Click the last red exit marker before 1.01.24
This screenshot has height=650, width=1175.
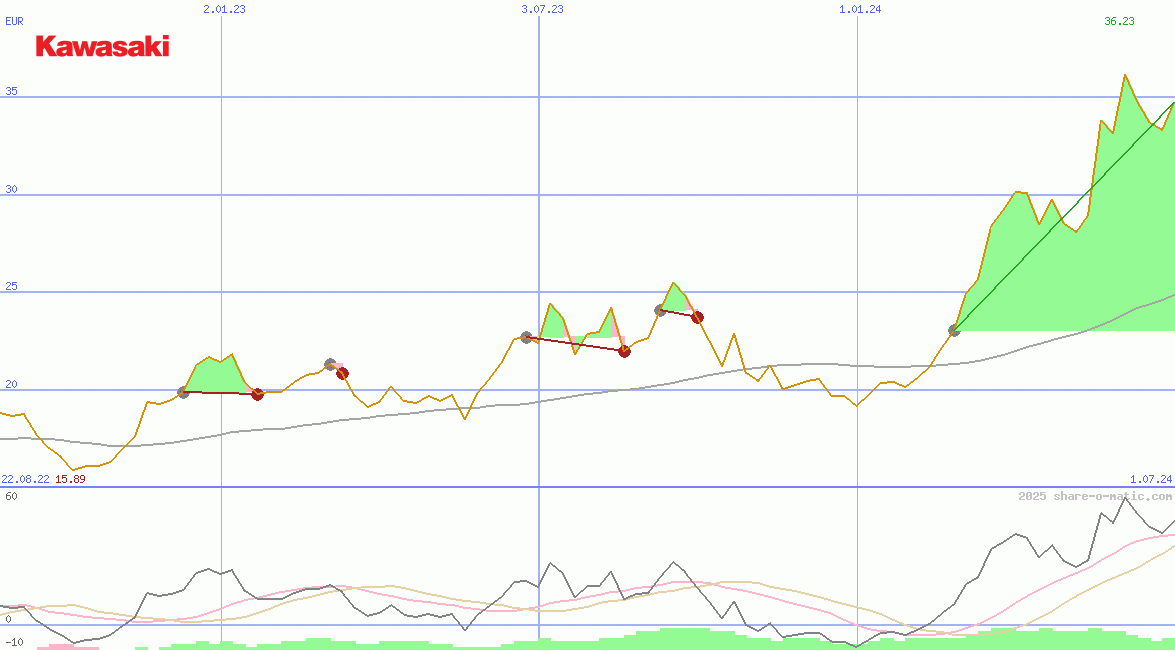697,317
